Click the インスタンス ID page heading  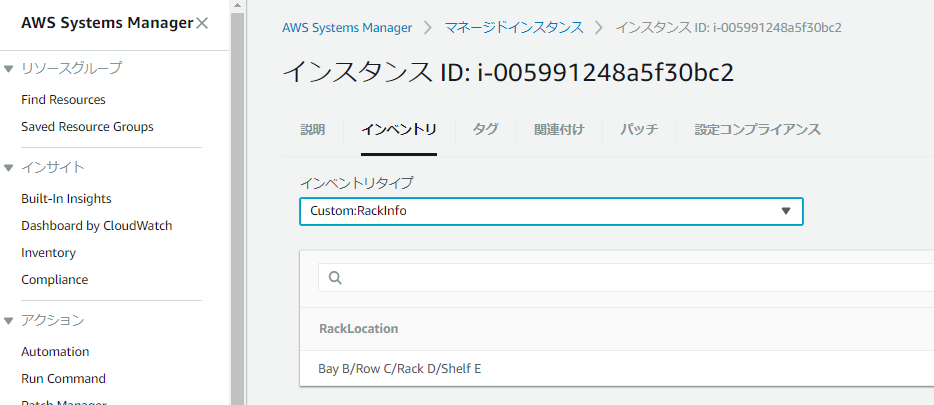[x=508, y=72]
